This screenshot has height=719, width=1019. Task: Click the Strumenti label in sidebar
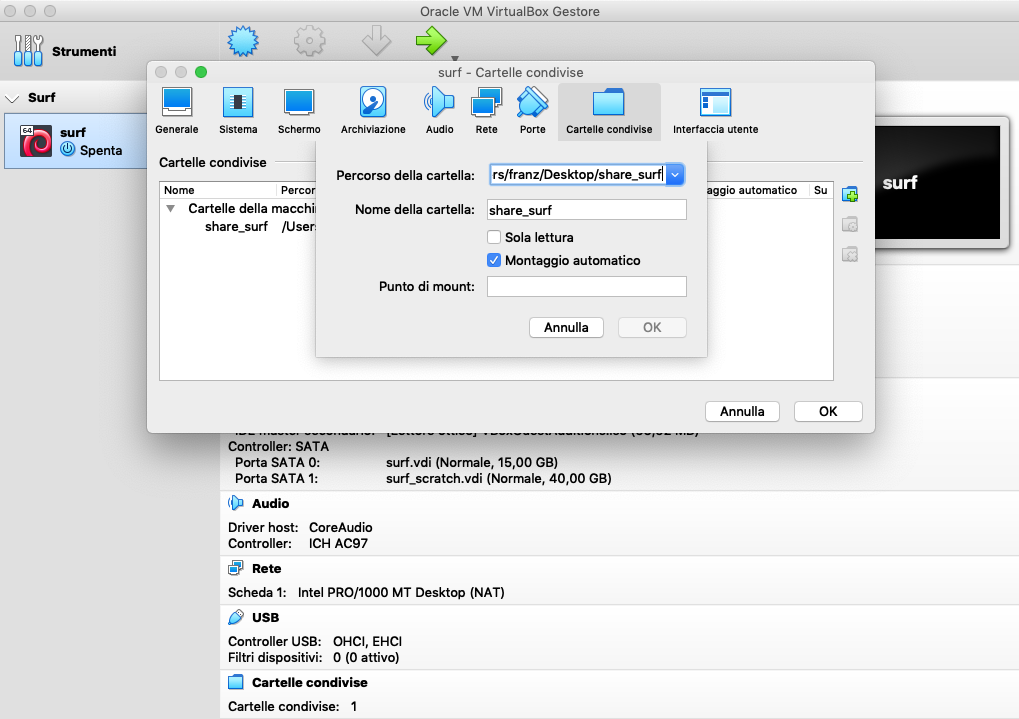(x=84, y=51)
